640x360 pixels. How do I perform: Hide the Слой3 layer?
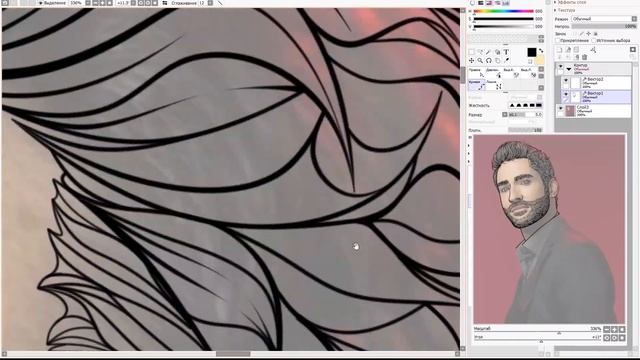560,108
